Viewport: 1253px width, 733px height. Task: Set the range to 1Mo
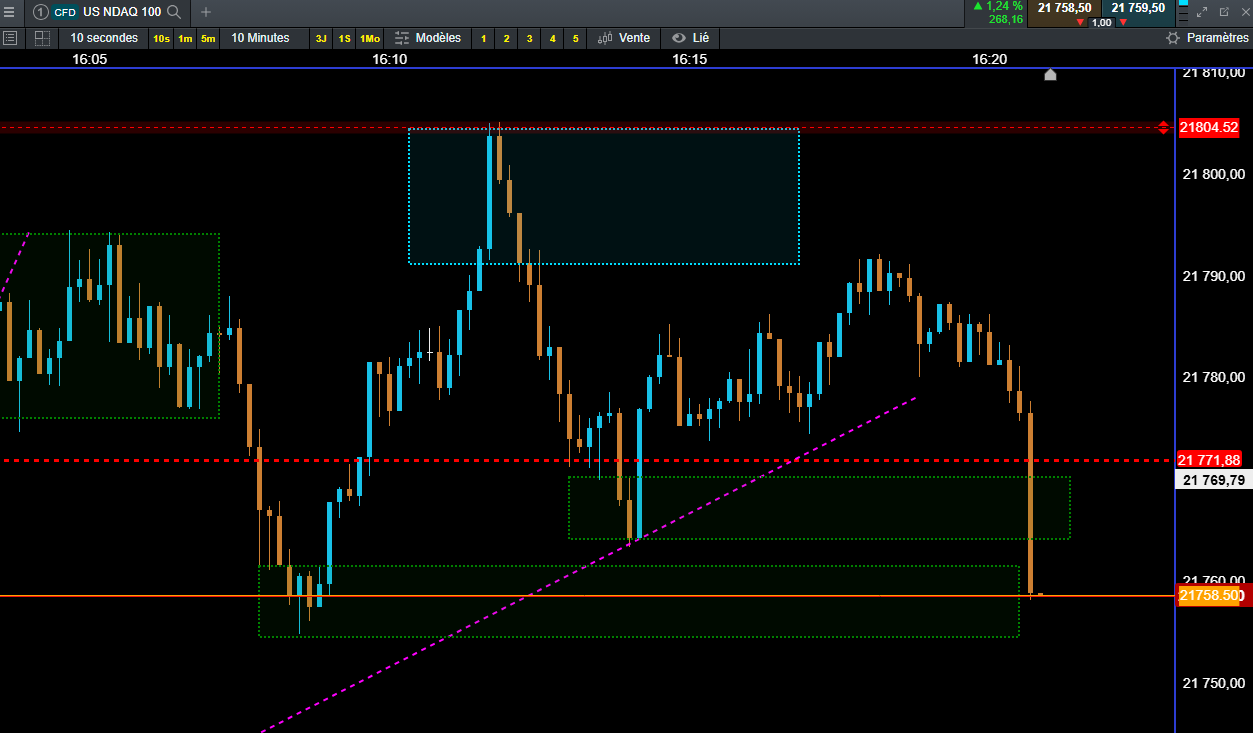click(x=370, y=38)
